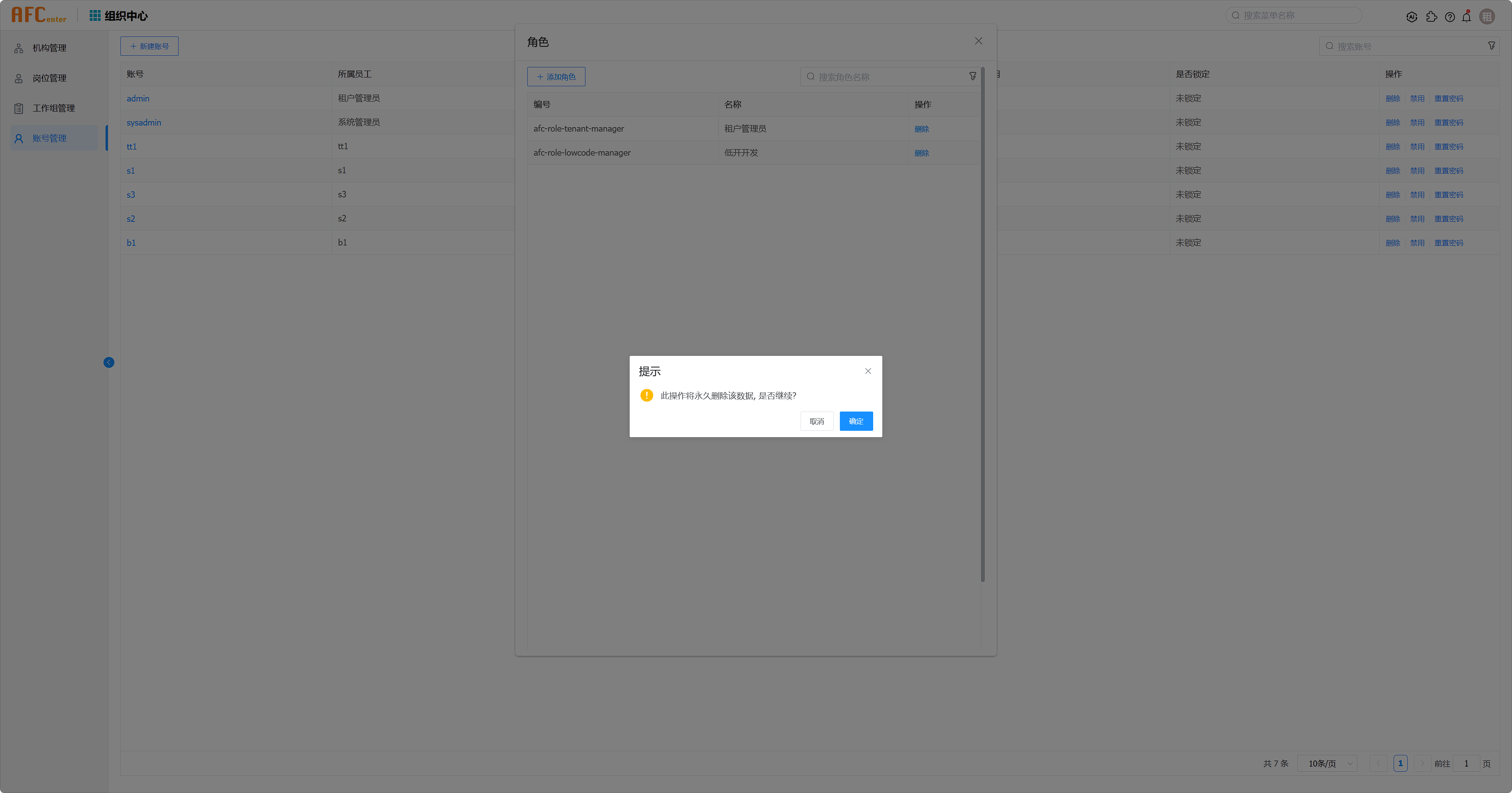
Task: Close the 角色 panel
Action: point(978,41)
